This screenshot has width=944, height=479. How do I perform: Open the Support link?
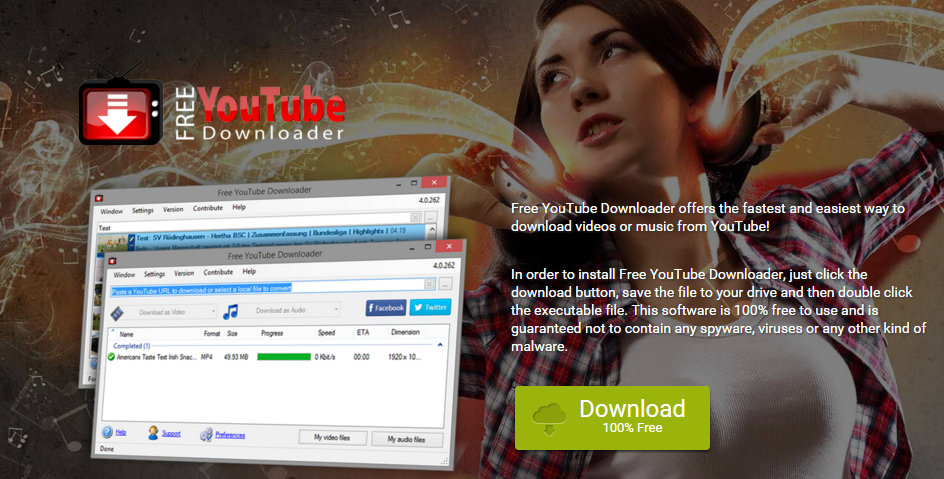(x=171, y=433)
